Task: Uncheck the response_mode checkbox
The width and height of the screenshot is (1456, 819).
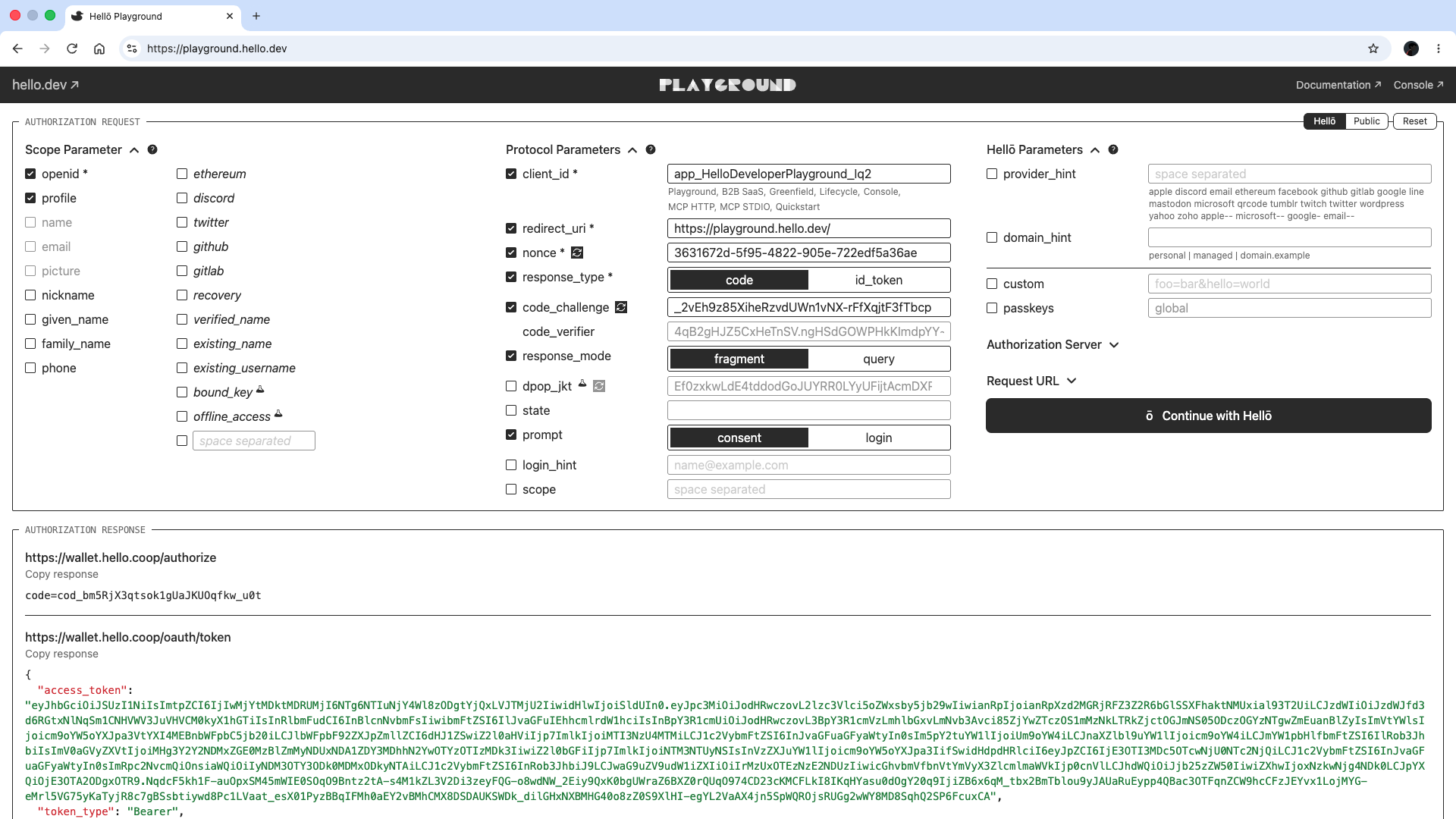Action: click(x=511, y=356)
